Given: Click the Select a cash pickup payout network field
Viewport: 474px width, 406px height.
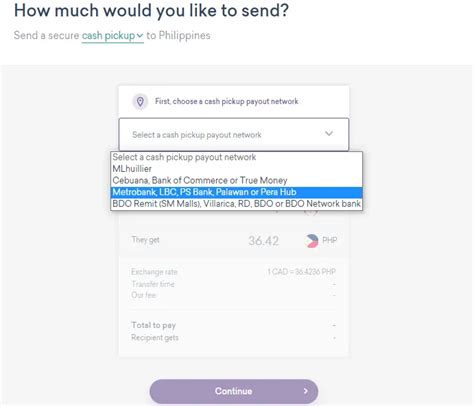Looking at the screenshot, I should point(234,134).
